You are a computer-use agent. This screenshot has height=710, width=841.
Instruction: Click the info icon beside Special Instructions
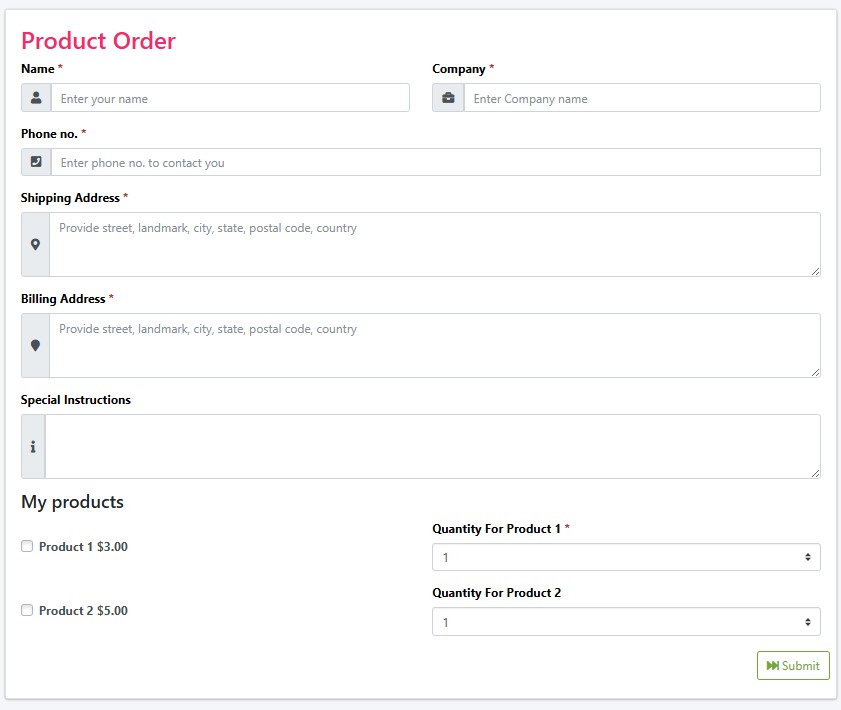tap(33, 447)
